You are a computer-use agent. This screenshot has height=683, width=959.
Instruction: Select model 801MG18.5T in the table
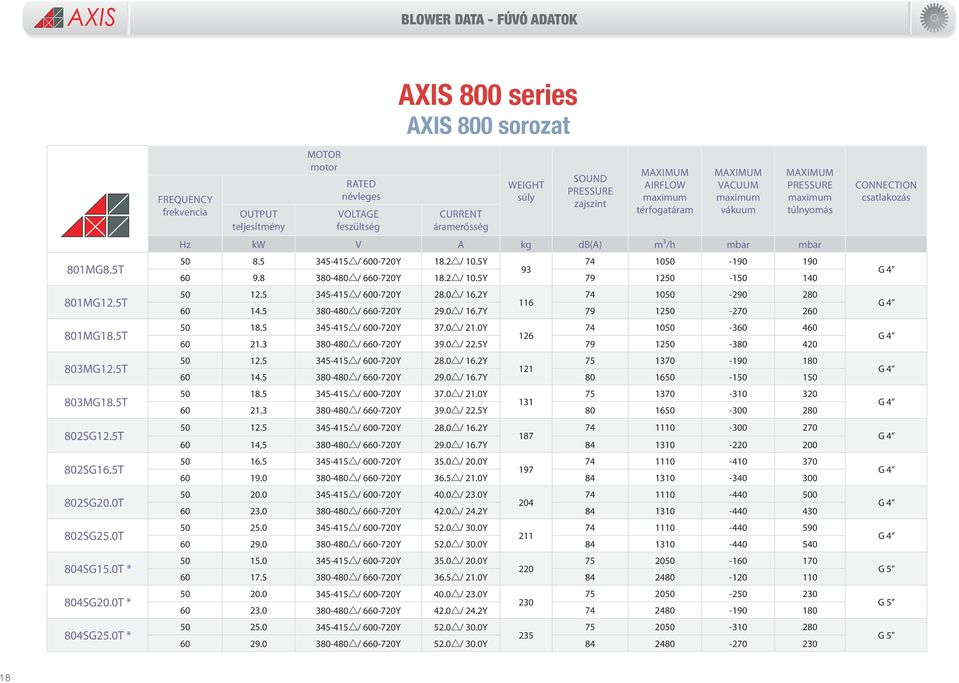pyautogui.click(x=96, y=336)
